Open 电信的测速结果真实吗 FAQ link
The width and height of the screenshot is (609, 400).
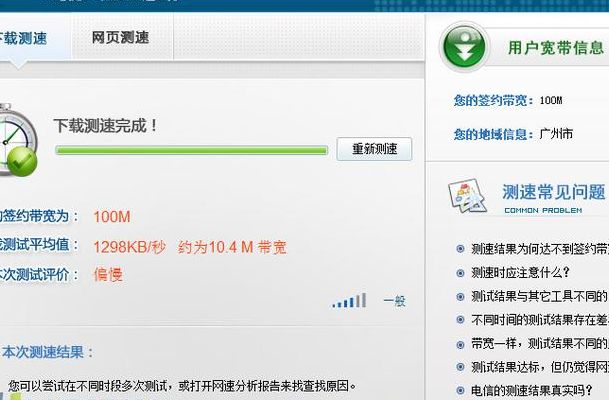click(532, 390)
